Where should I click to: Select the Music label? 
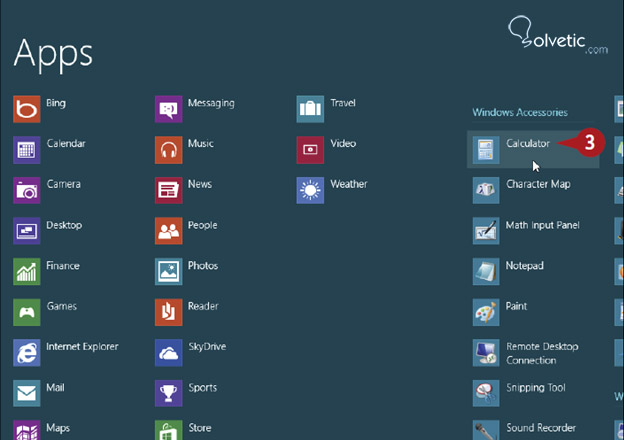click(x=201, y=144)
